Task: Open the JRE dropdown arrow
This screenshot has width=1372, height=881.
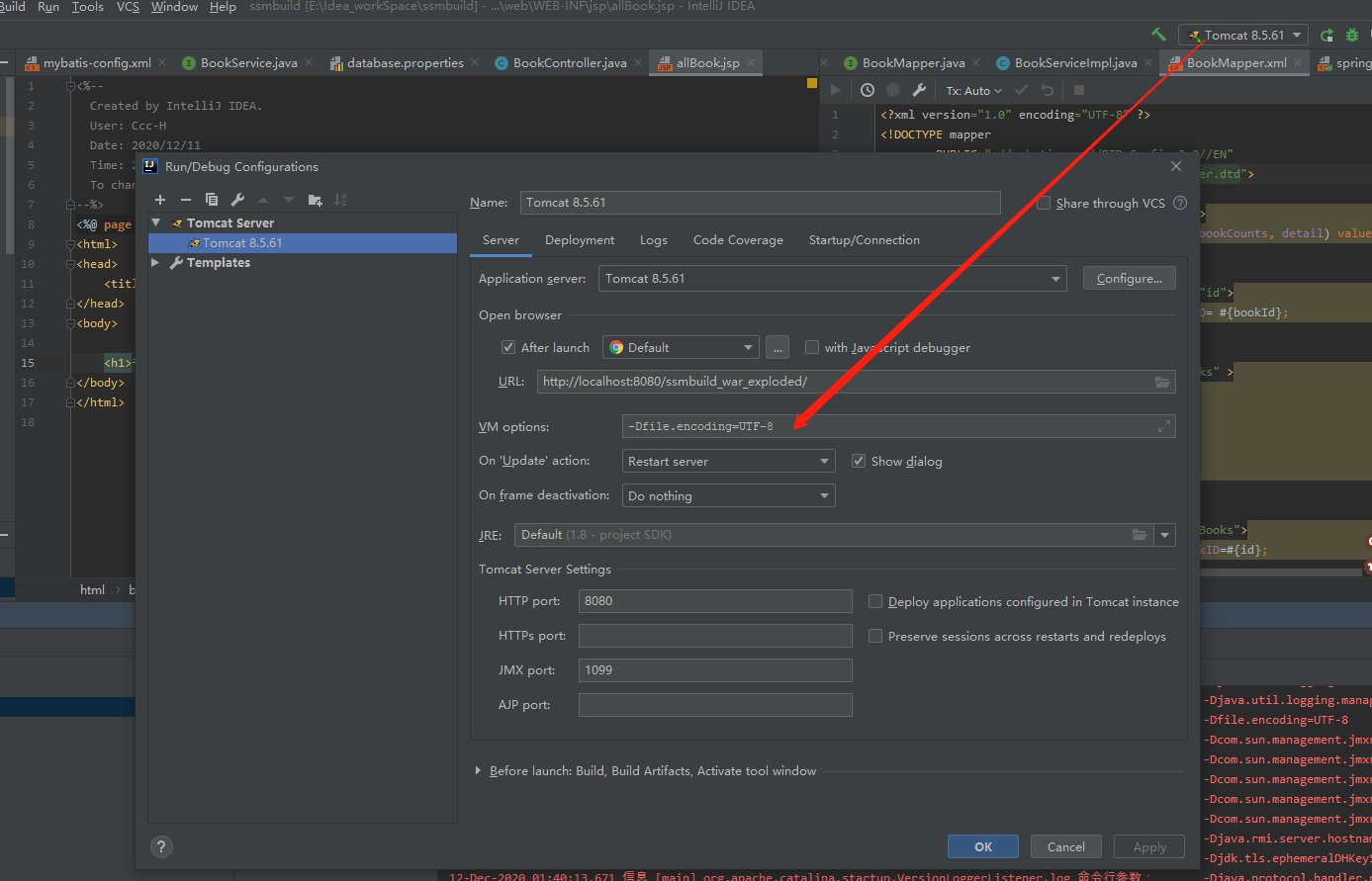Action: [x=1165, y=535]
